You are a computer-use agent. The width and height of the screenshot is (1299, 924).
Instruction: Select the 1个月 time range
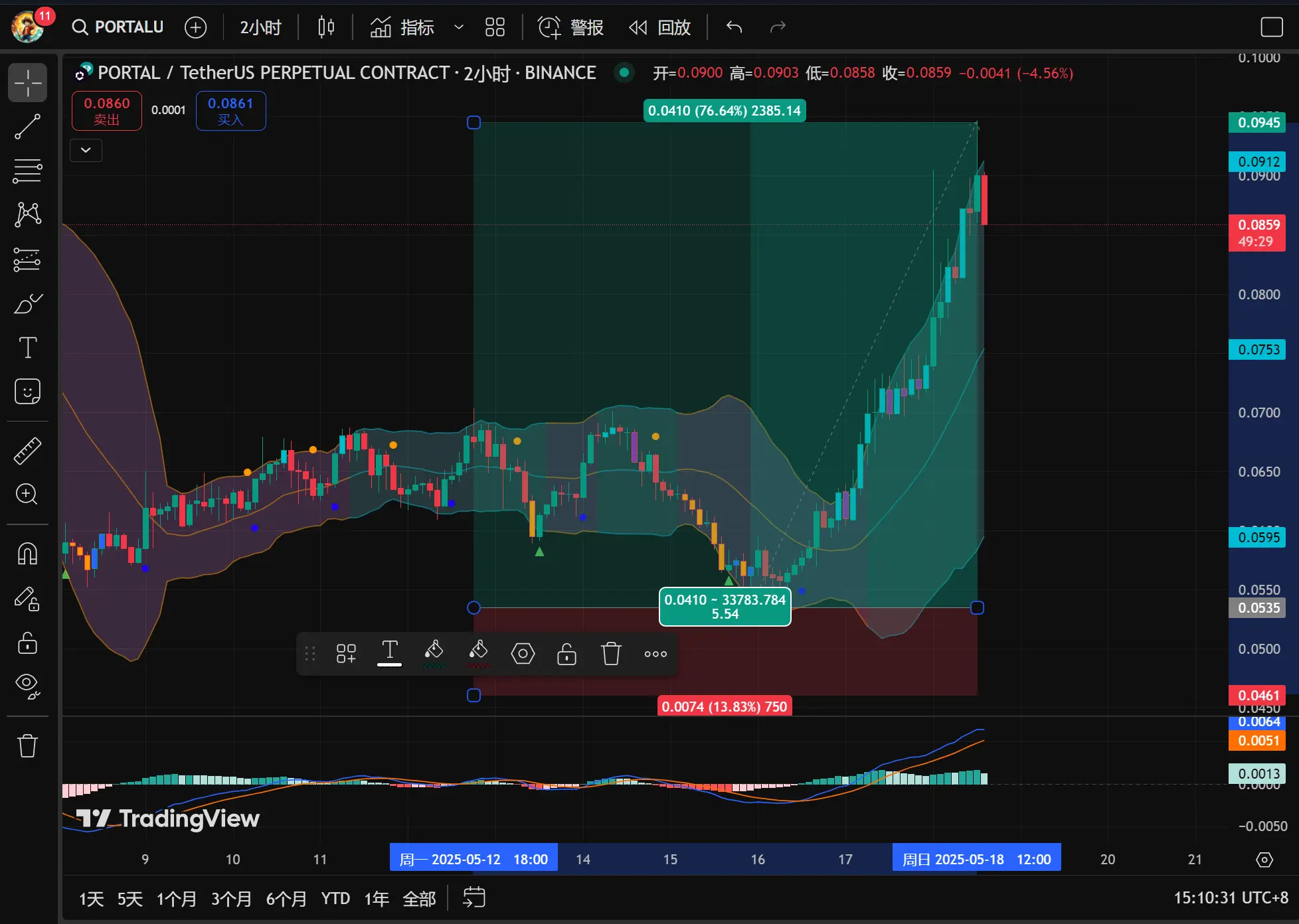(177, 899)
